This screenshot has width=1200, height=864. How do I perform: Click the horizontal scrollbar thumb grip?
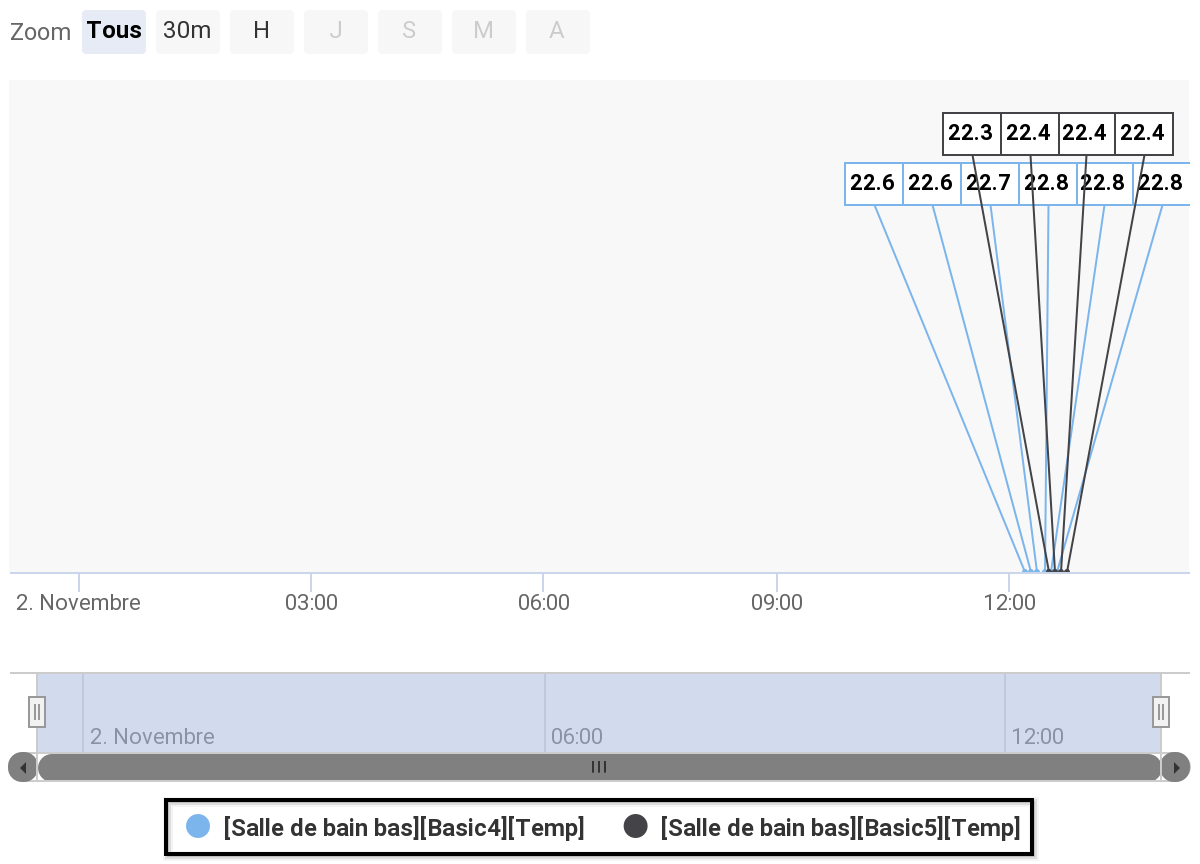[599, 767]
